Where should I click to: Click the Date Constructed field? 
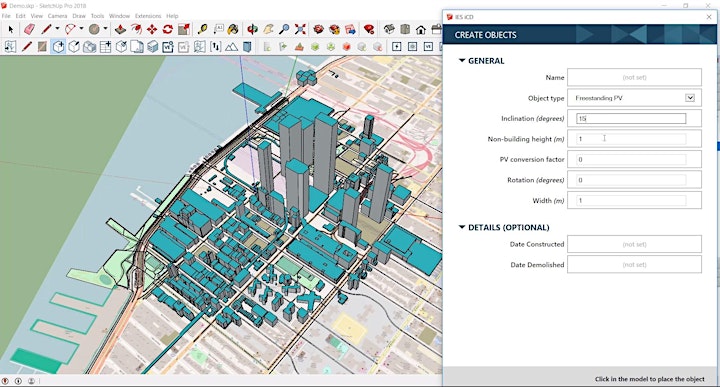(634, 244)
